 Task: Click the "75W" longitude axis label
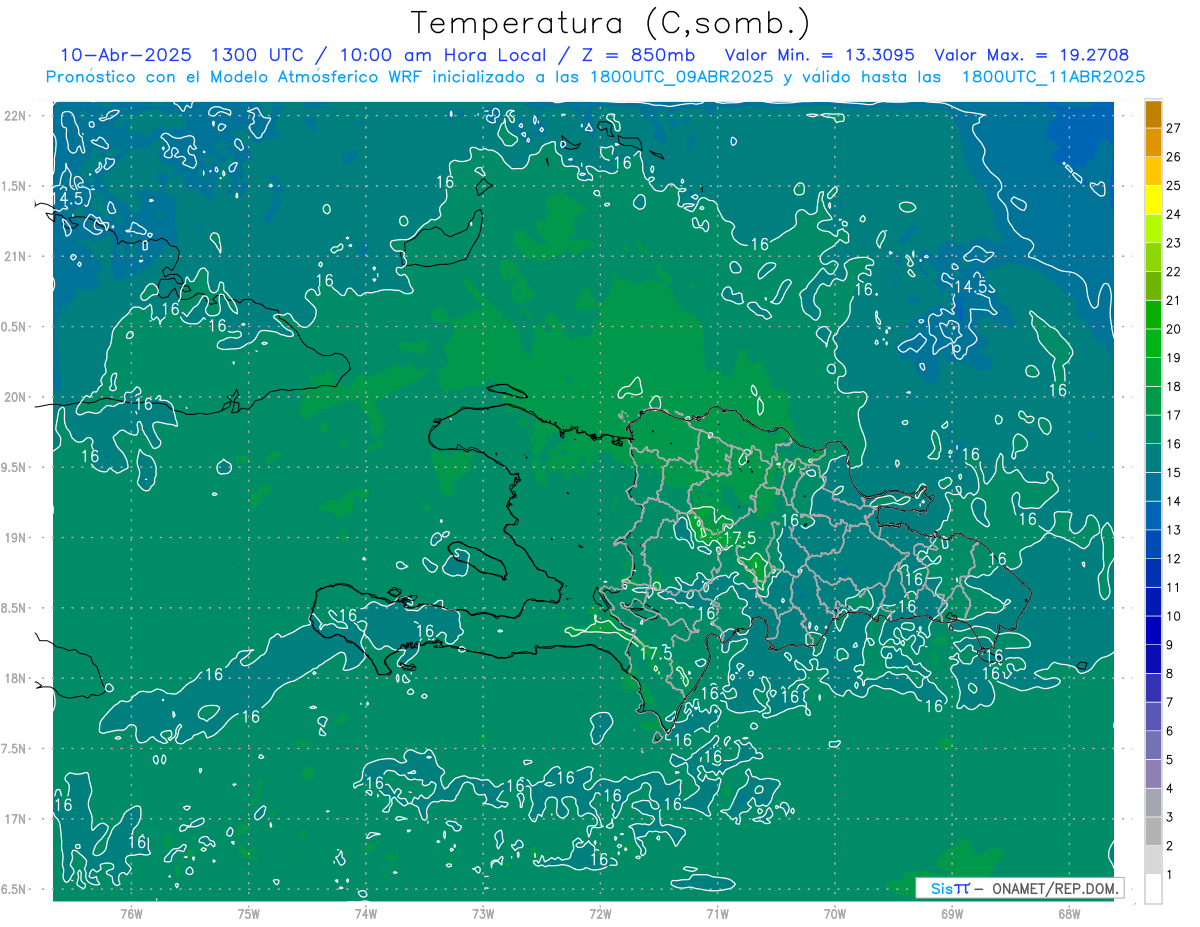[249, 913]
